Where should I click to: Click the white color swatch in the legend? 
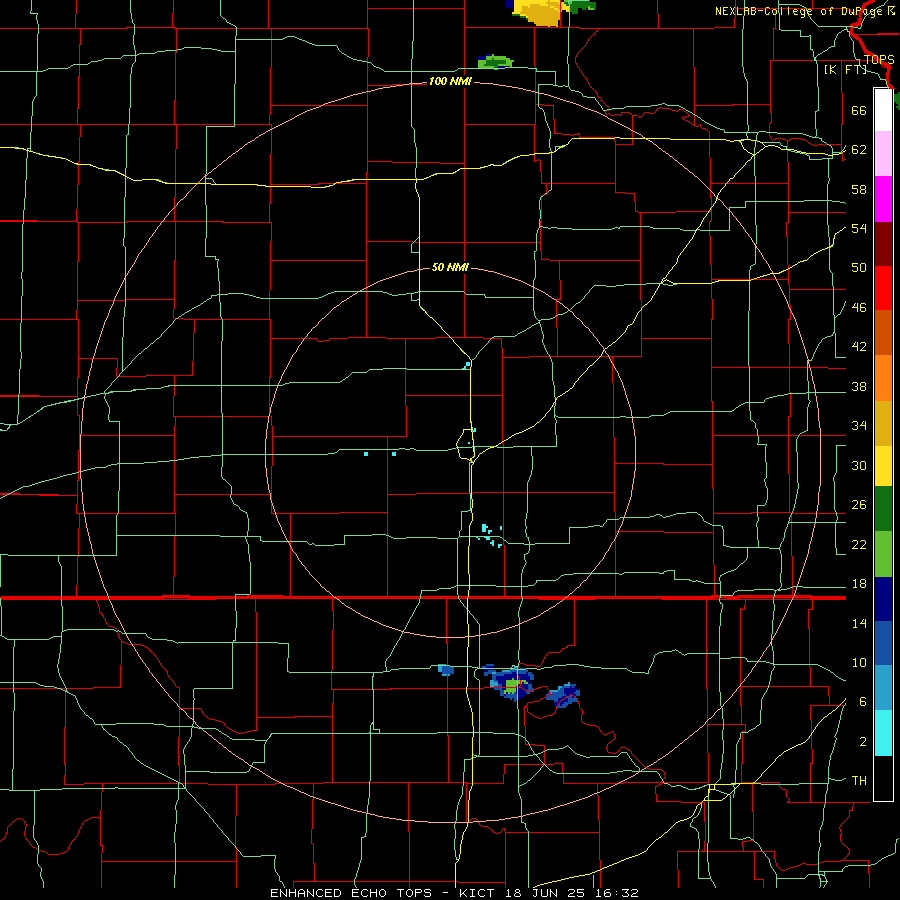point(883,110)
